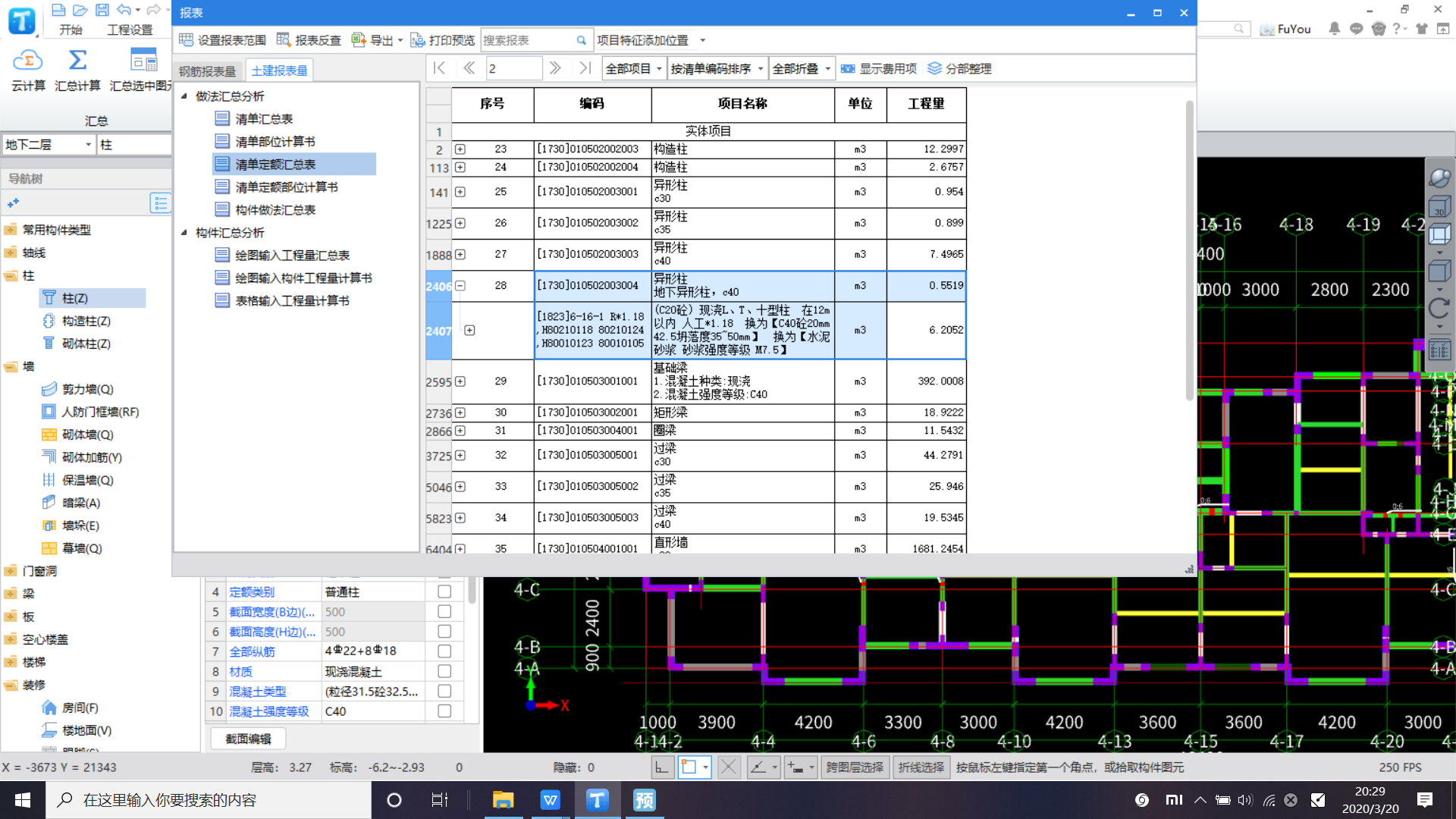Go to next report page
Image resolution: width=1456 pixels, height=819 pixels.
pos(555,68)
